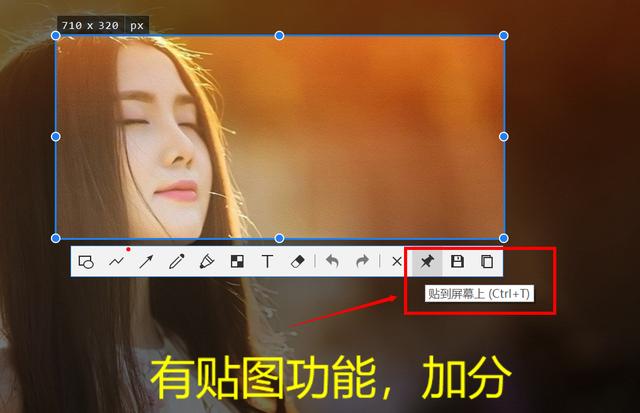Image resolution: width=640 pixels, height=413 pixels.
Task: Undo the last annotation
Action: click(x=332, y=262)
